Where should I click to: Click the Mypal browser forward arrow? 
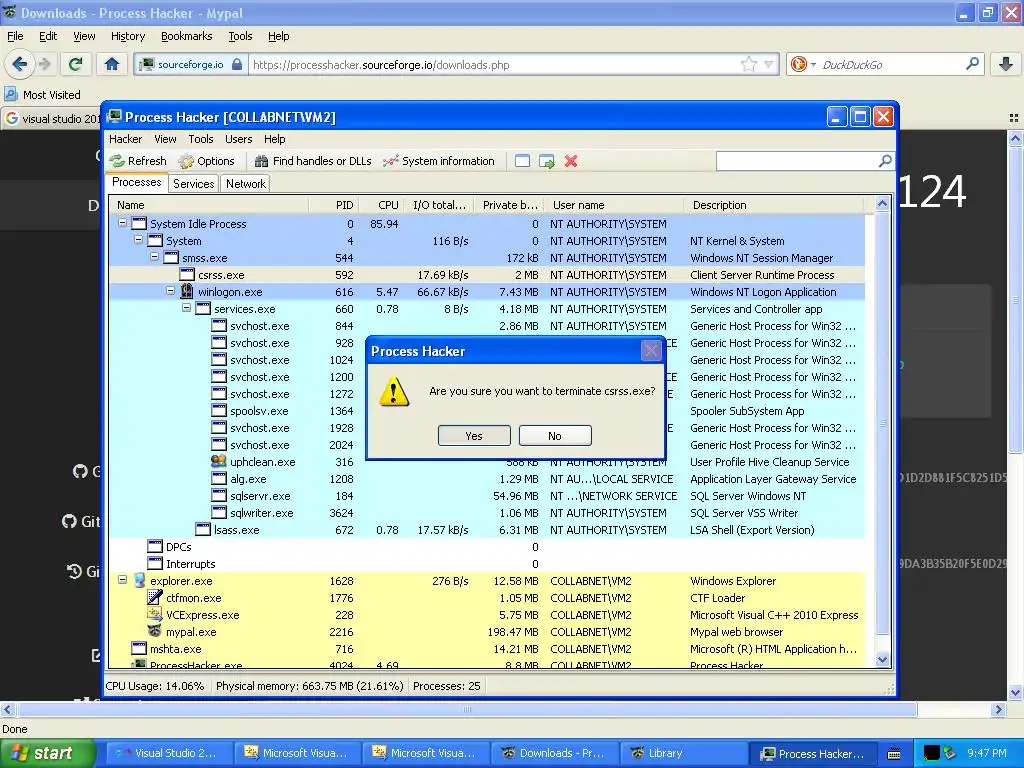coord(44,64)
